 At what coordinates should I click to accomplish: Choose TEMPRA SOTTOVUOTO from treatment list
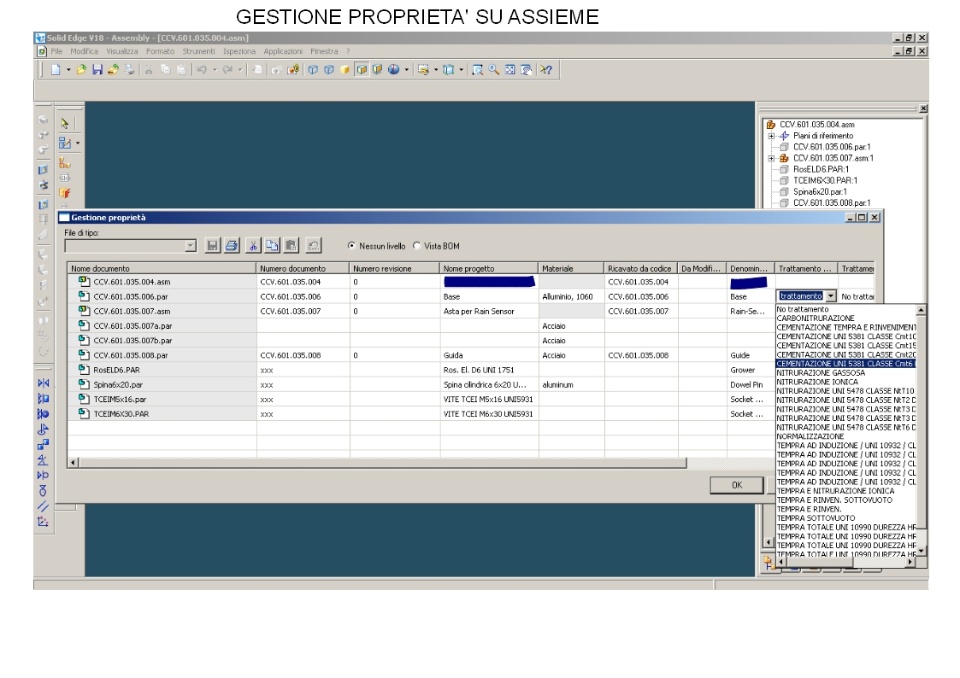816,518
